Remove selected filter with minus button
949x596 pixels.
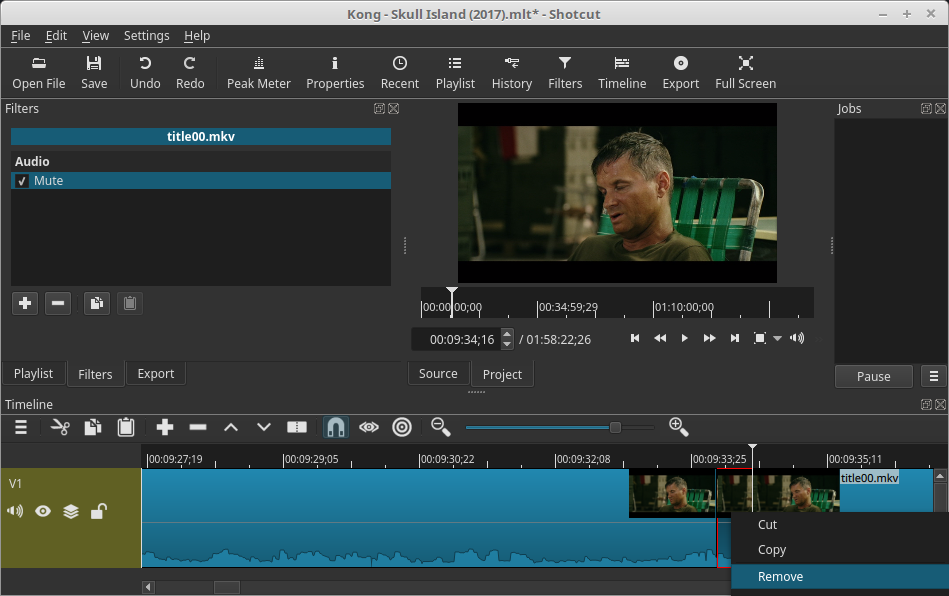click(58, 303)
